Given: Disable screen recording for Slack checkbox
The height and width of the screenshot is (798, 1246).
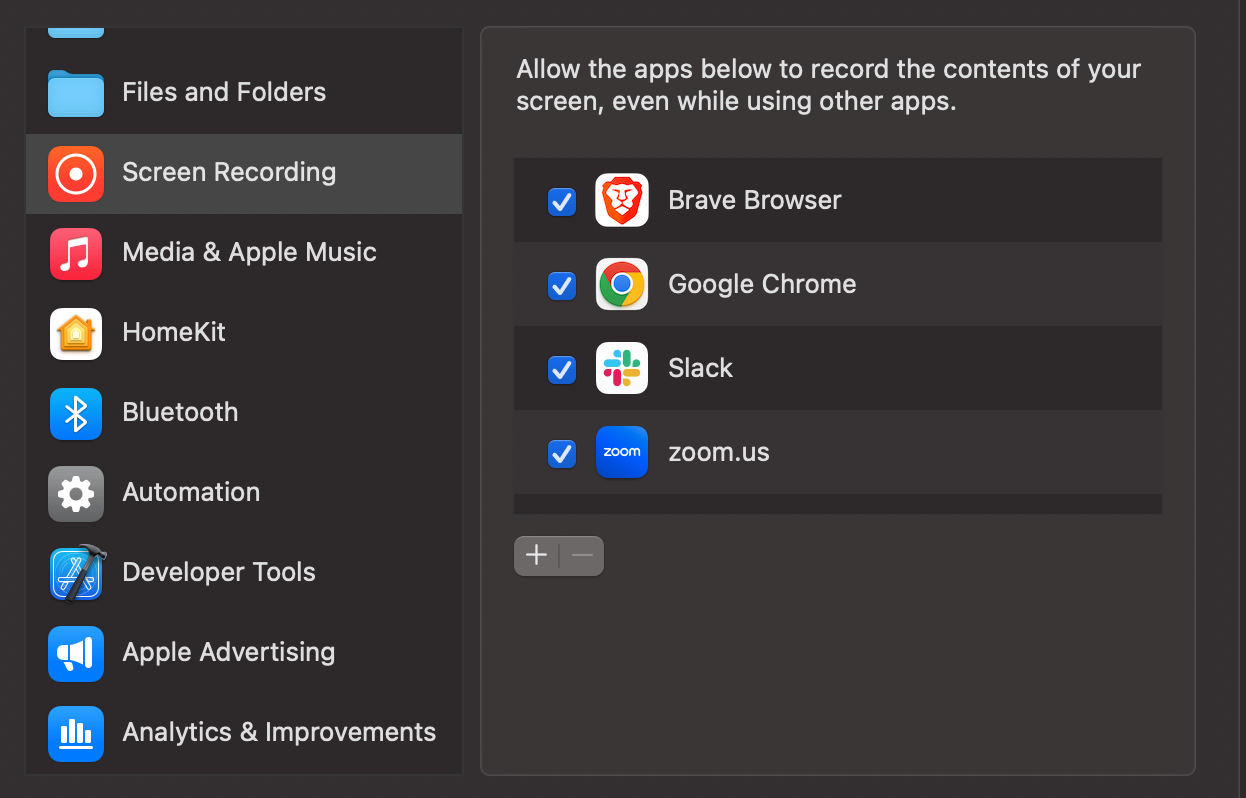Looking at the screenshot, I should [562, 370].
